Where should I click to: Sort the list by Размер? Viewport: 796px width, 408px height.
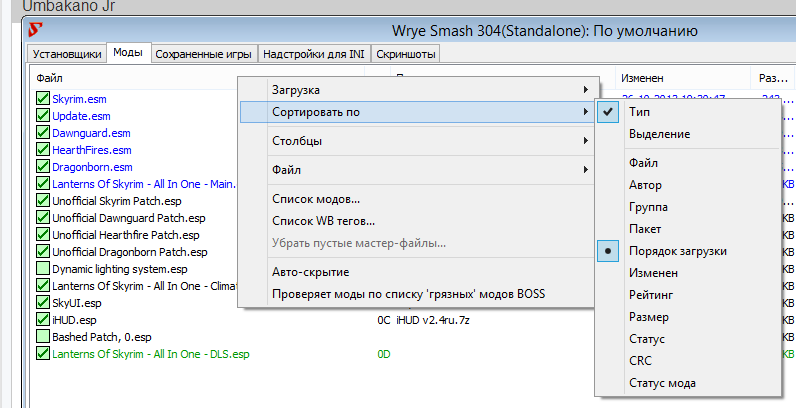point(688,317)
